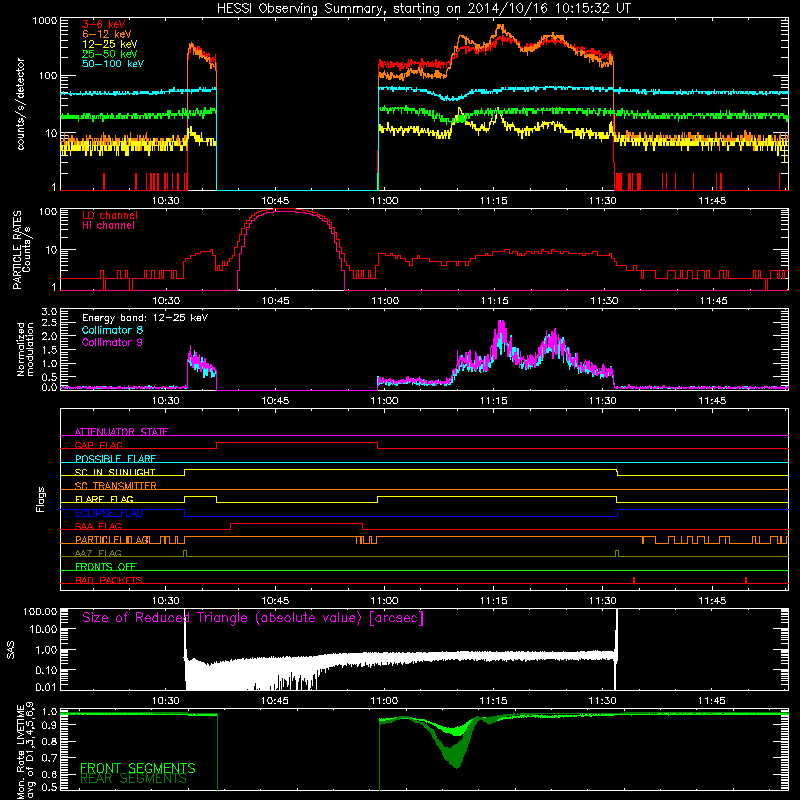Click the HESSI Observing Summary title text
The image size is (800, 800).
coord(423,8)
